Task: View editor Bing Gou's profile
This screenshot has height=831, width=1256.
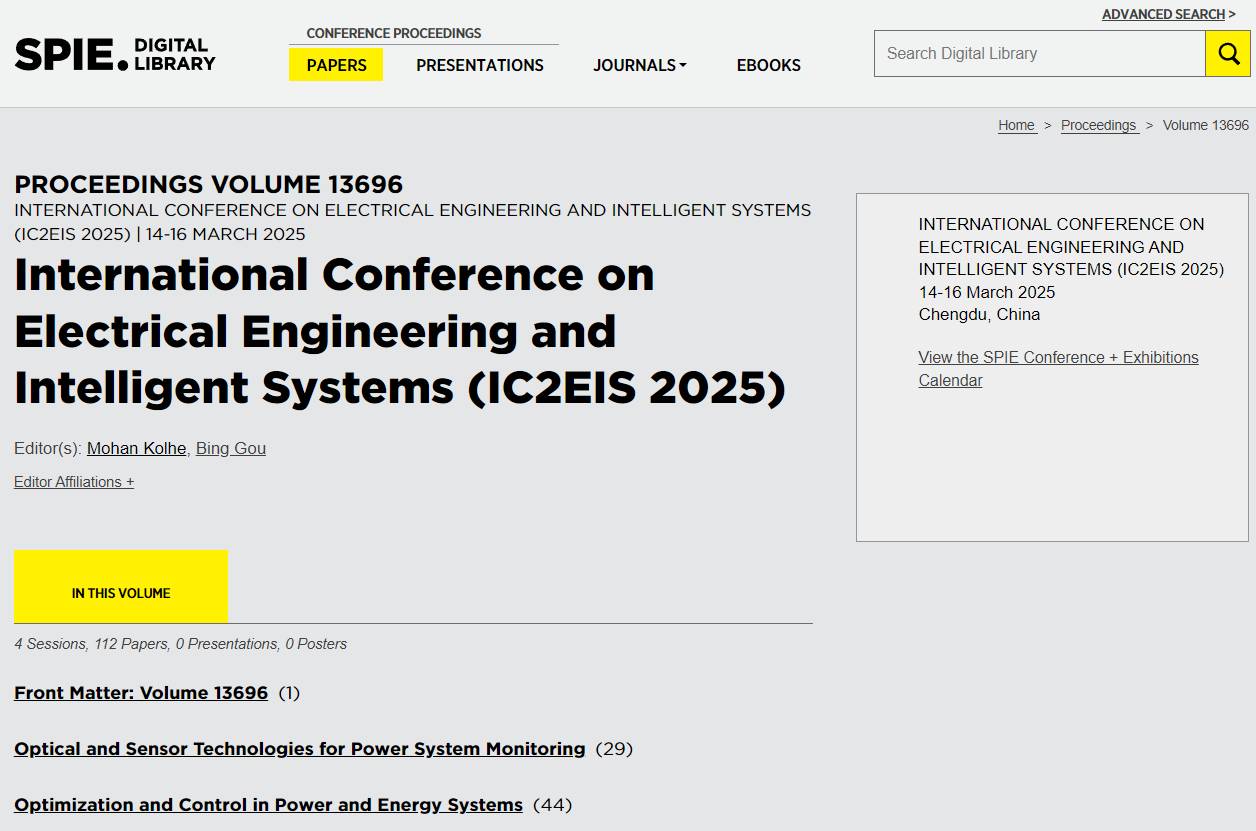Action: (x=231, y=448)
